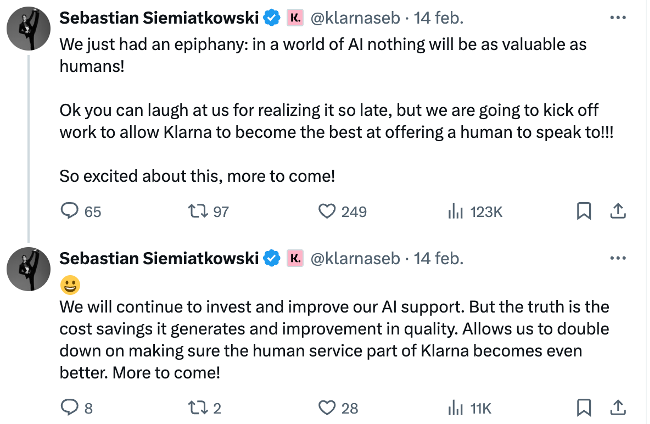The width and height of the screenshot is (650, 424).
Task: Open Sebastian Siemiatkowski name in second tweet
Action: 159,258
